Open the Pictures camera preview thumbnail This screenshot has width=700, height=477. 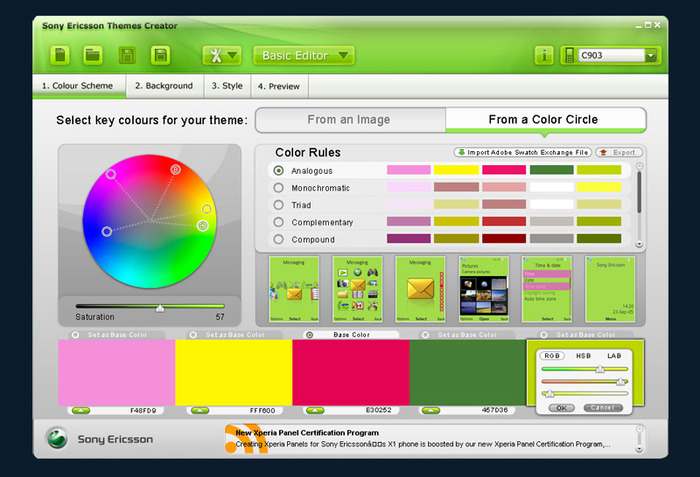(484, 289)
